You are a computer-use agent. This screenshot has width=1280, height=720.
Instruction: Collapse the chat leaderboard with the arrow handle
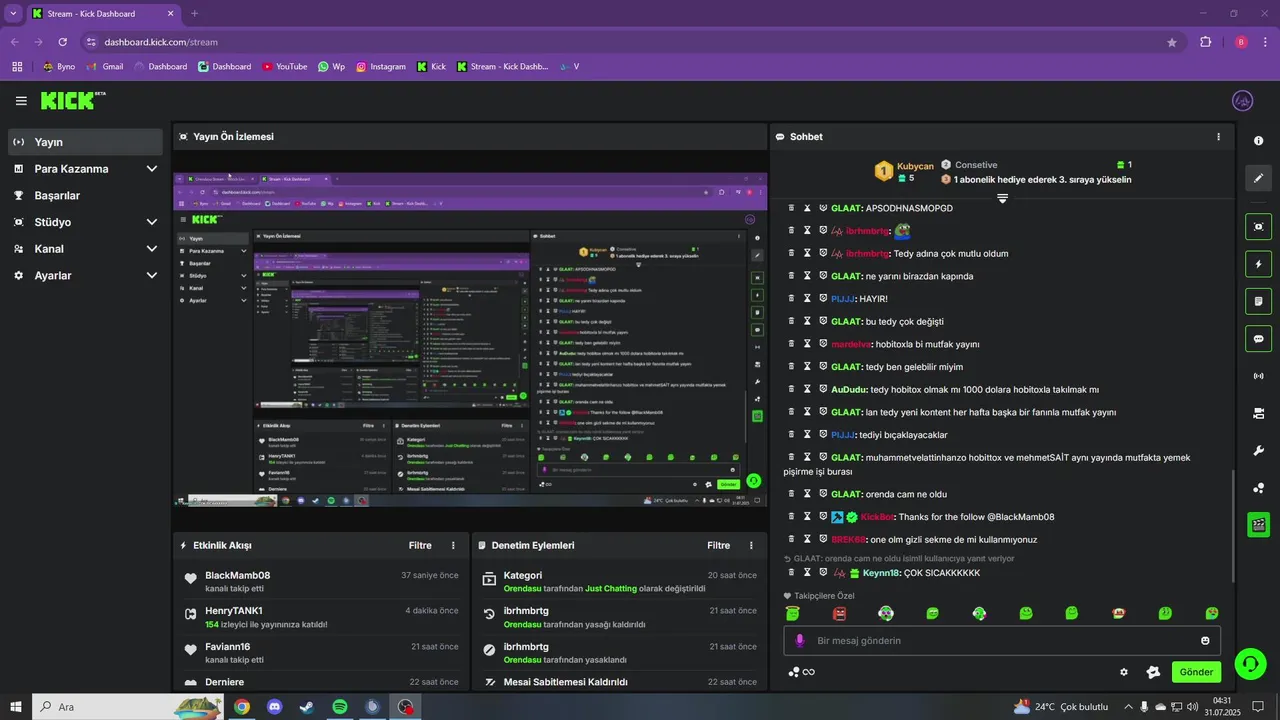point(1002,198)
